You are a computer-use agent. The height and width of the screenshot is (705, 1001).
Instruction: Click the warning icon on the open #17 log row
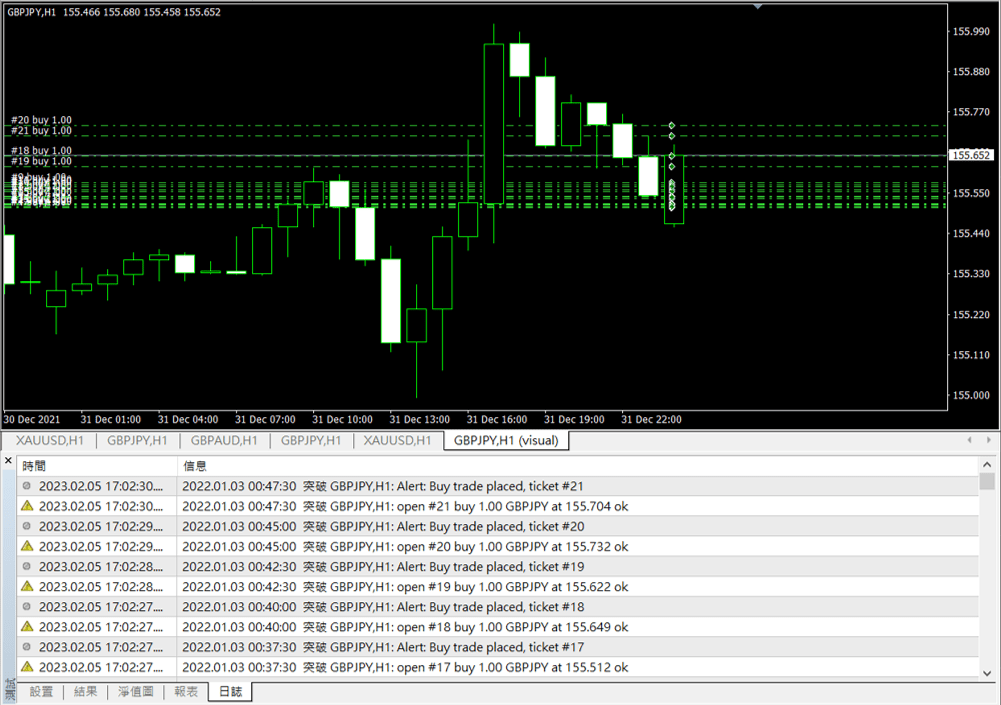click(x=28, y=667)
